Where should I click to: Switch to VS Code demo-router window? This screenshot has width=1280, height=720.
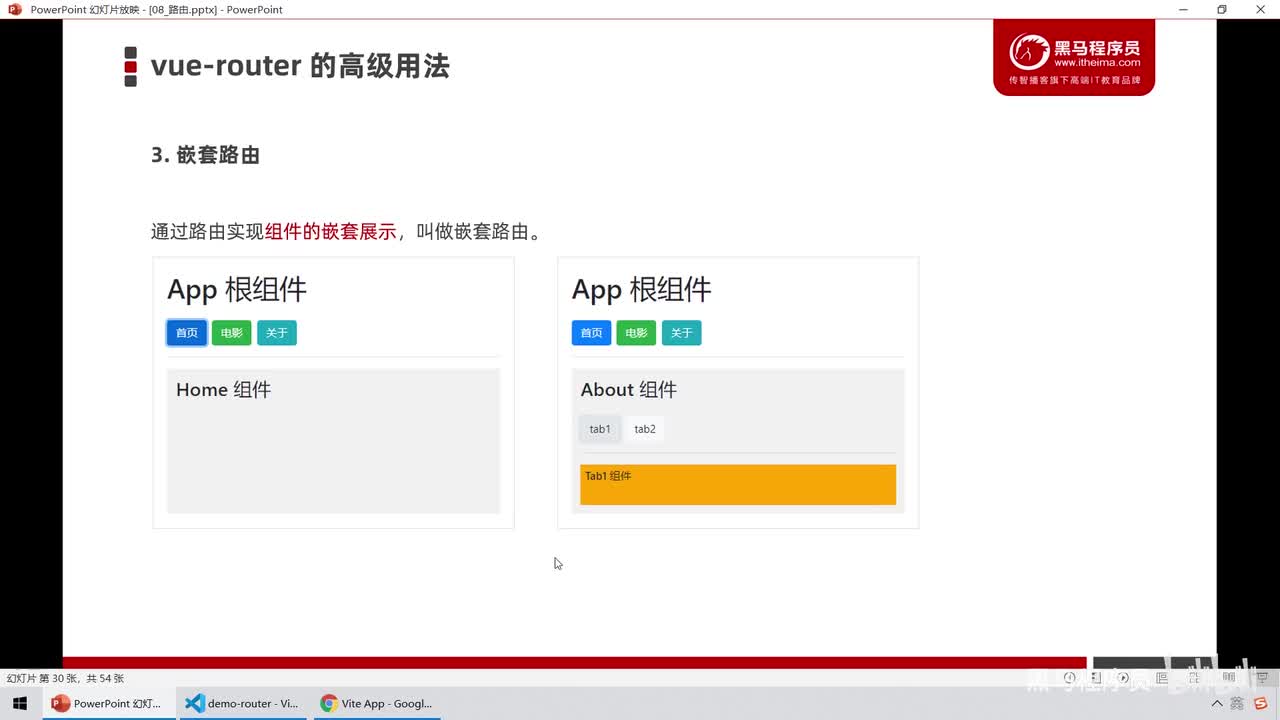click(243, 704)
